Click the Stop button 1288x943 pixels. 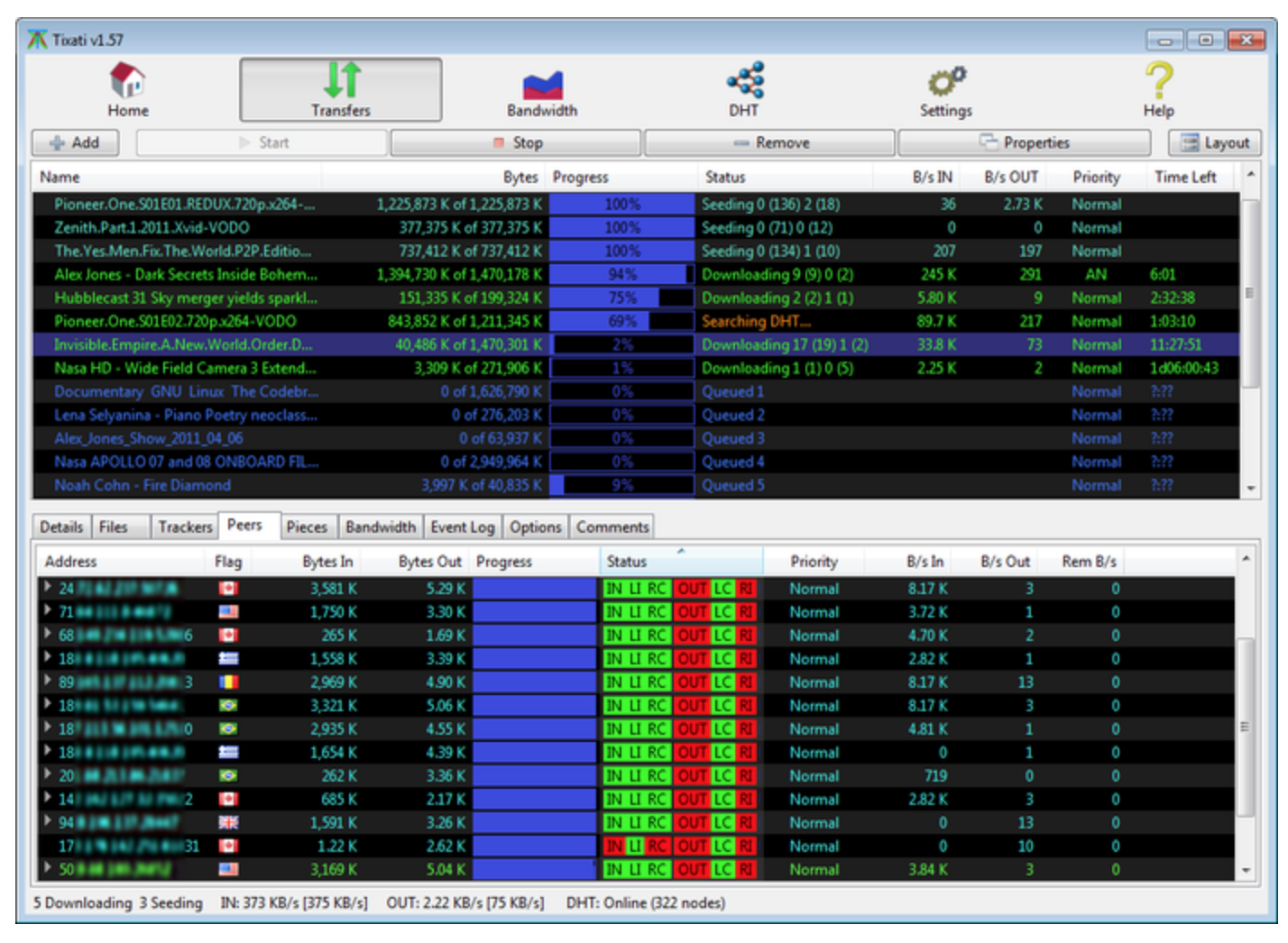click(517, 142)
